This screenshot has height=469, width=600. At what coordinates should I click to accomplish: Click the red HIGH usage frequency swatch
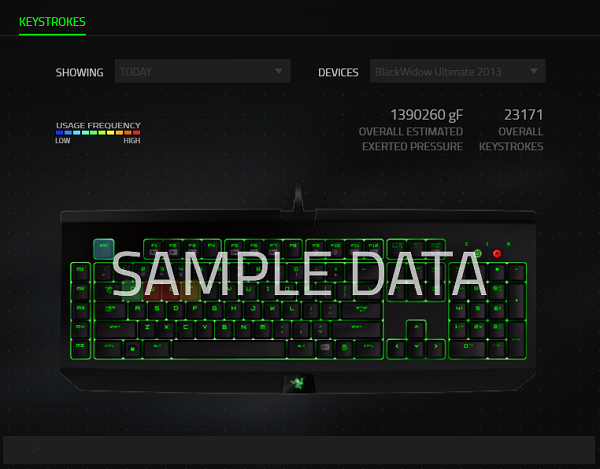136,133
